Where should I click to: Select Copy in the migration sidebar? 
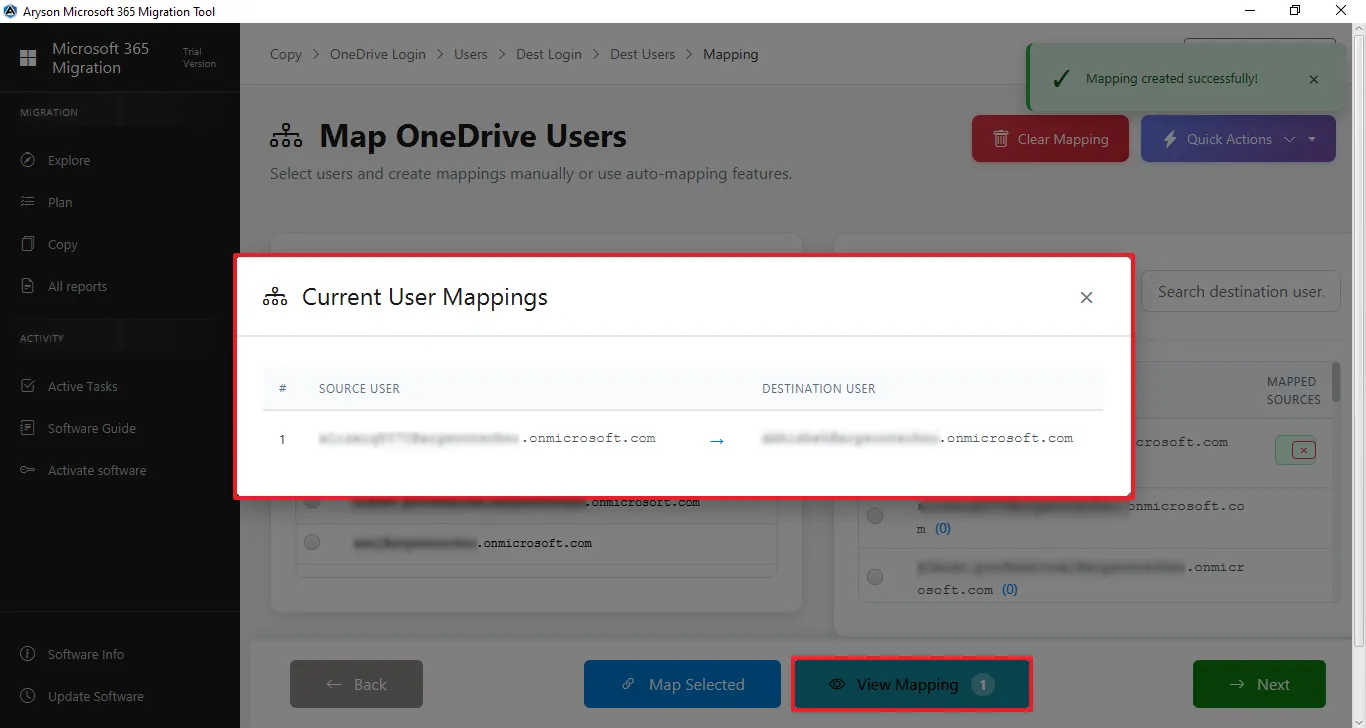(61, 244)
